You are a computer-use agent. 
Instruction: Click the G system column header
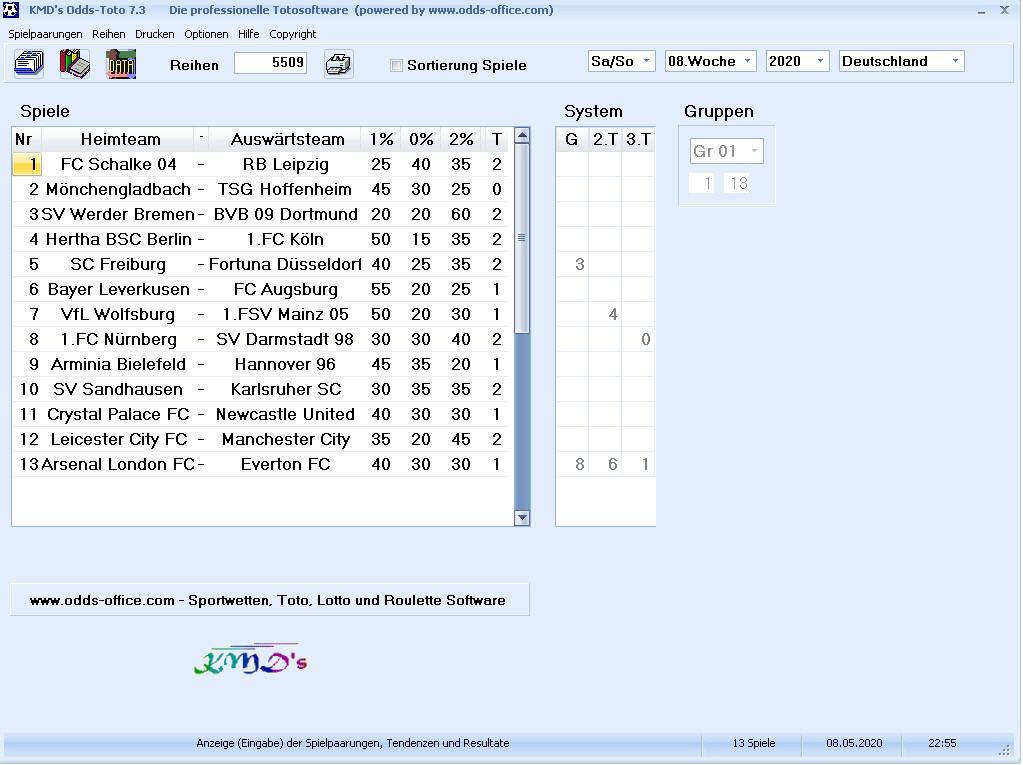572,140
